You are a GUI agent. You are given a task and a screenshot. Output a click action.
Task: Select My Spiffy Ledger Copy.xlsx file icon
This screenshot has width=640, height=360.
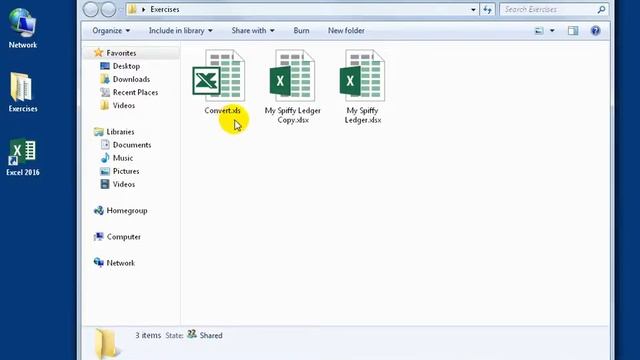point(292,76)
